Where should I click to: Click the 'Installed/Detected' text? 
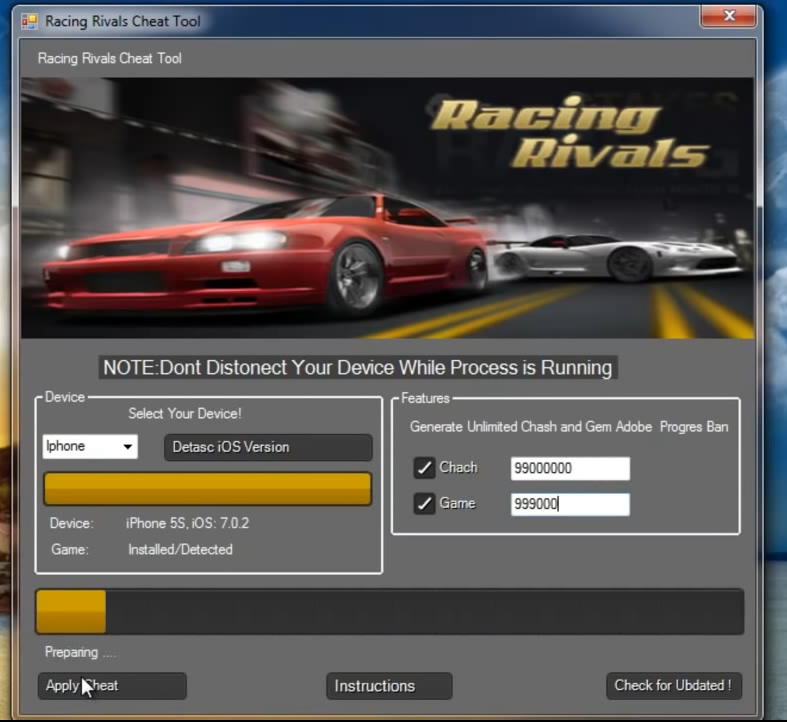pos(181,550)
